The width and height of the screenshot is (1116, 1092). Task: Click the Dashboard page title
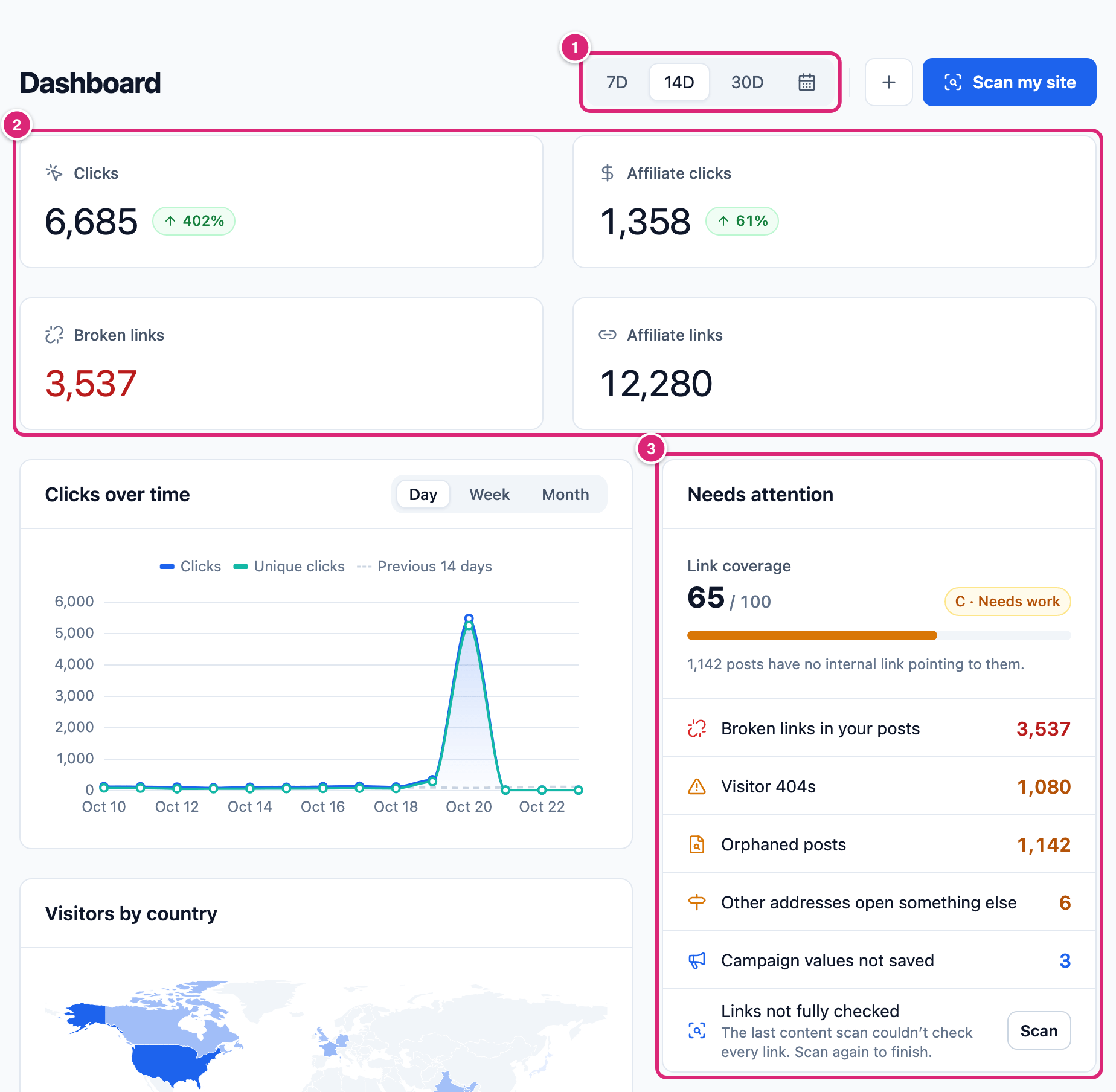click(91, 83)
